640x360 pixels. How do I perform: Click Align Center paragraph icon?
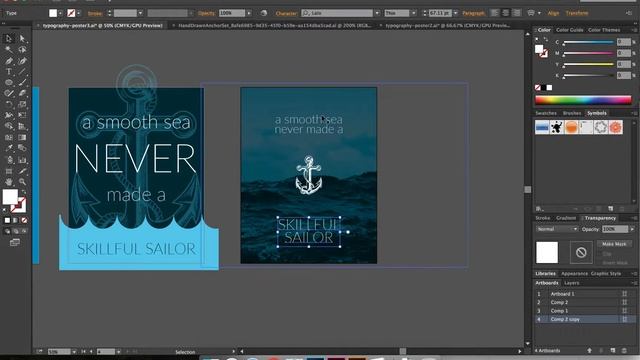(505, 13)
